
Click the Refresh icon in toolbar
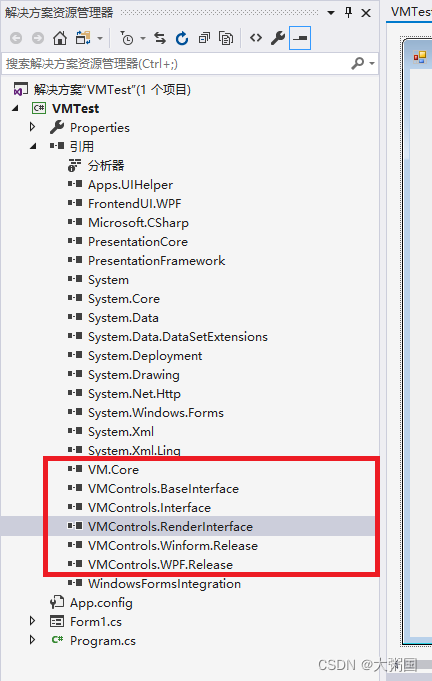pyautogui.click(x=182, y=38)
